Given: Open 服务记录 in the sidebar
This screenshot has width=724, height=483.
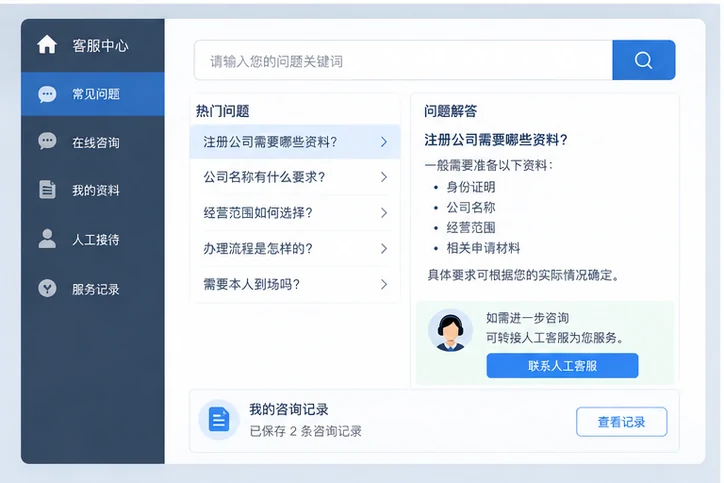Looking at the screenshot, I should coord(93,289).
